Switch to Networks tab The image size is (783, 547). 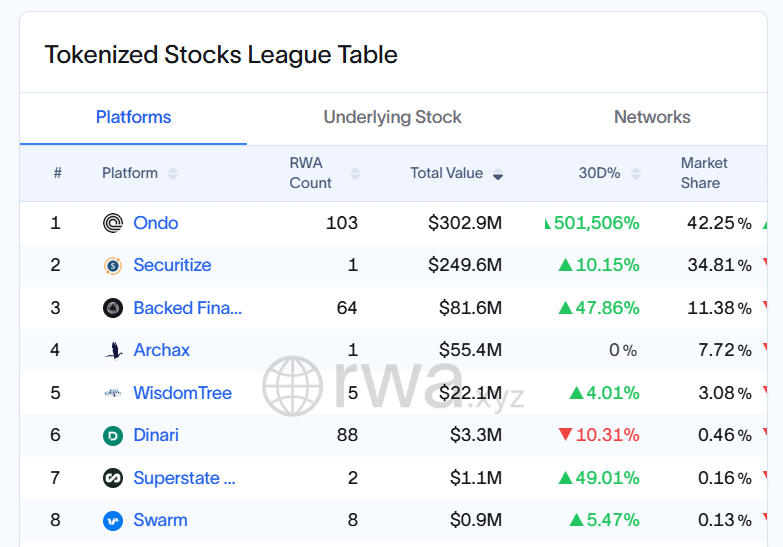pos(652,117)
